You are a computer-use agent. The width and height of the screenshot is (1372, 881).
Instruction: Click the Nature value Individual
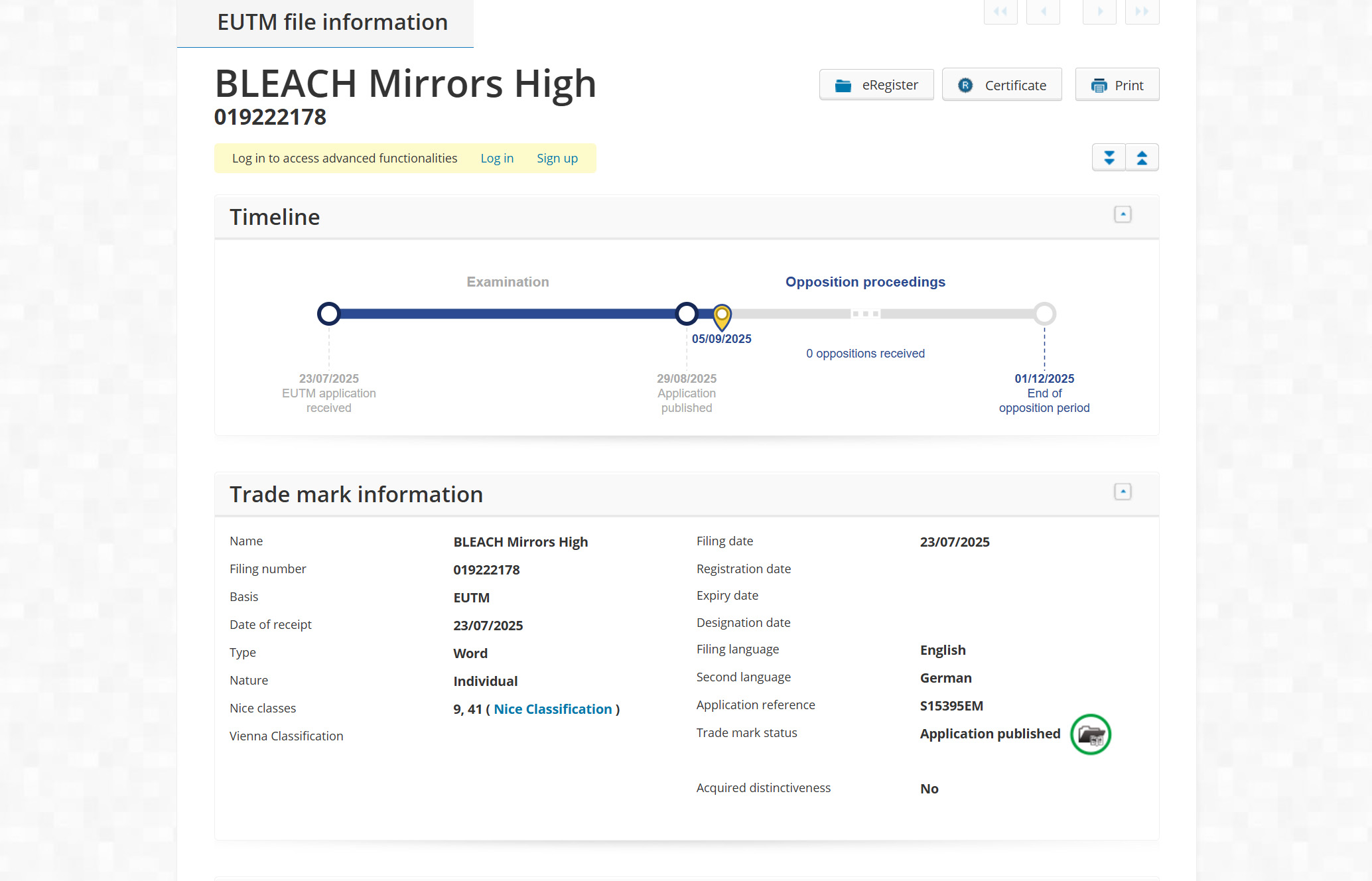(485, 681)
